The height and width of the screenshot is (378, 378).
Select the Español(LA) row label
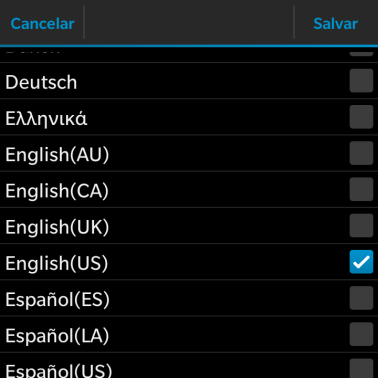click(57, 336)
